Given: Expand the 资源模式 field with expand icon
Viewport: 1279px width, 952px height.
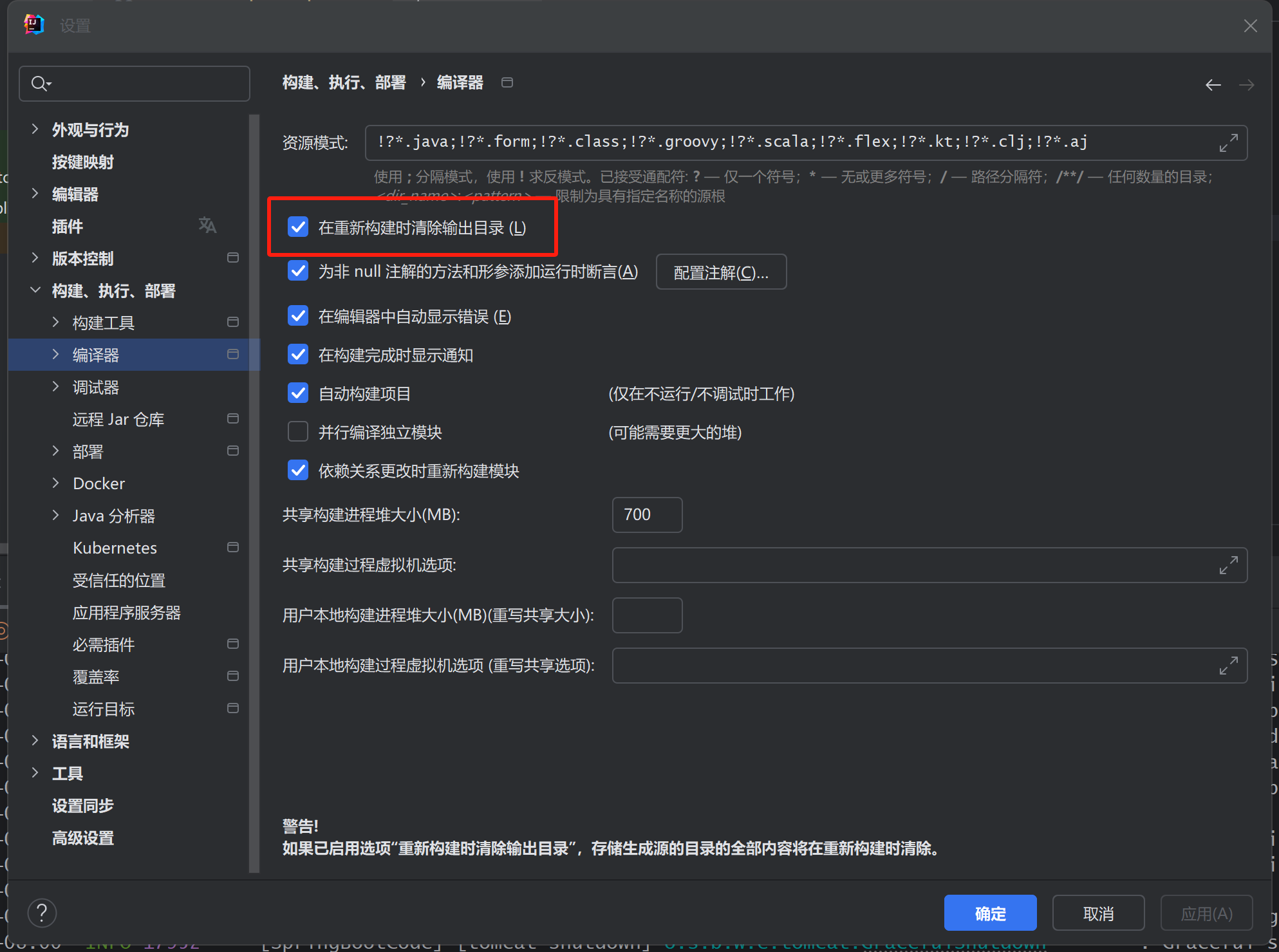Looking at the screenshot, I should (1228, 143).
